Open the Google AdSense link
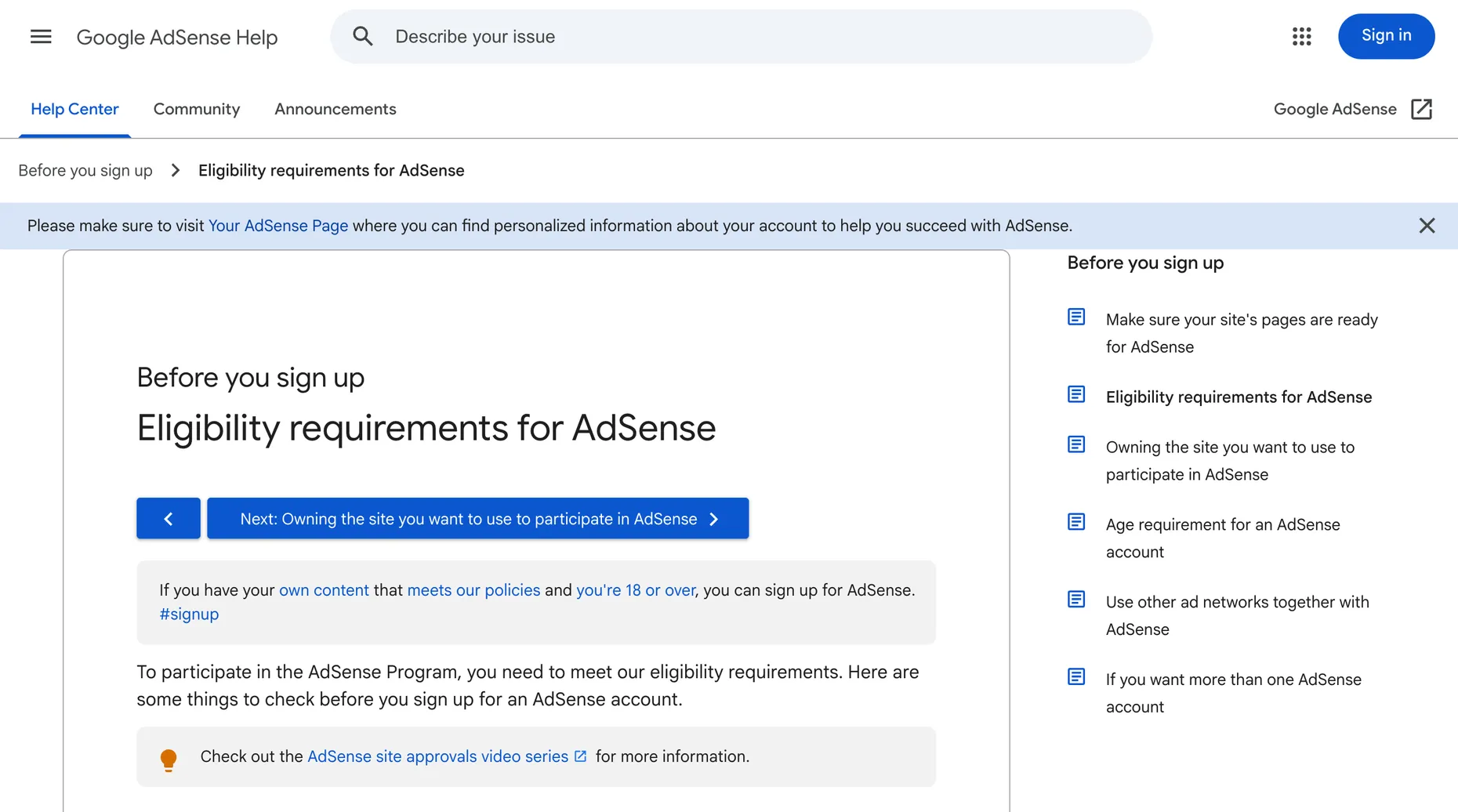Screen dimensions: 1458x812 click(x=1335, y=109)
